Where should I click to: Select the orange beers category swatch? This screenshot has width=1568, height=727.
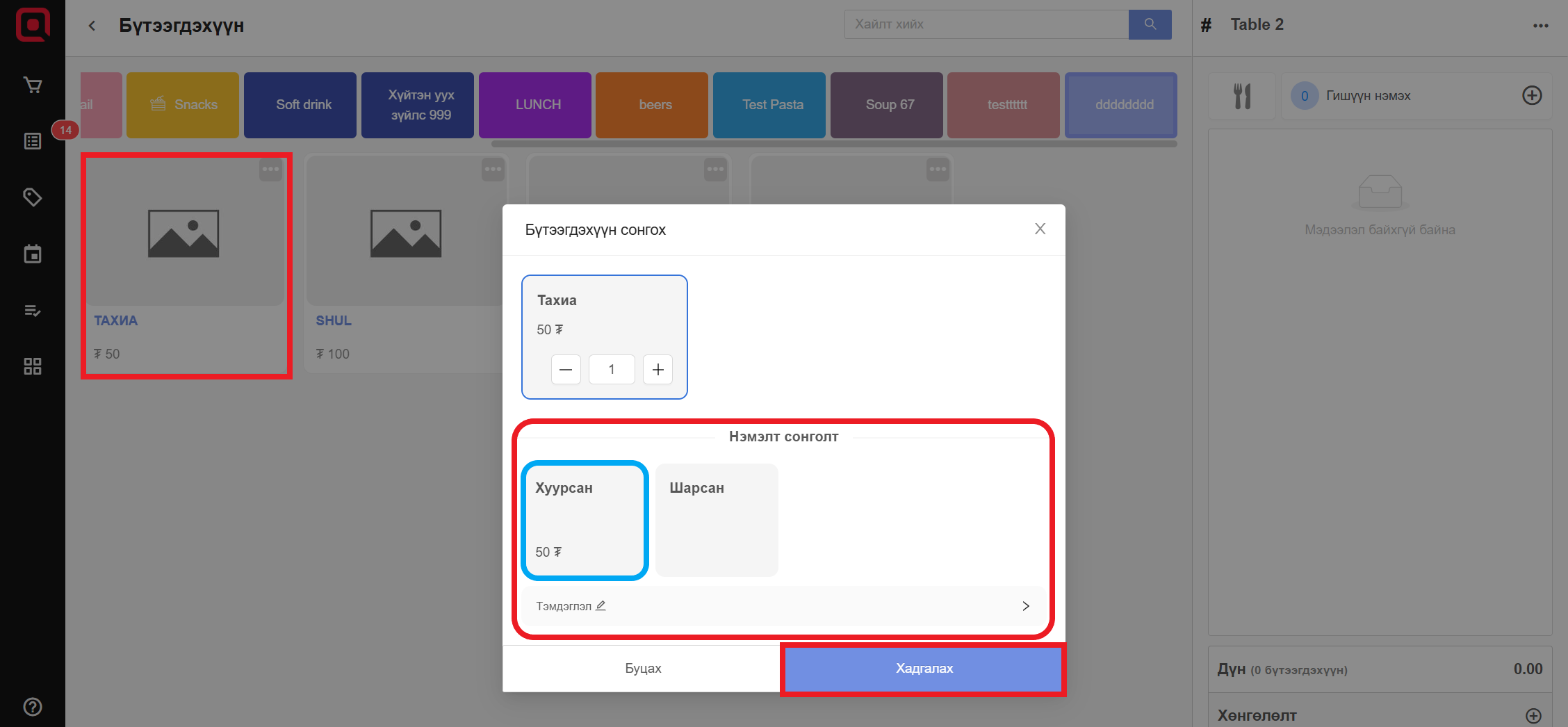click(655, 105)
